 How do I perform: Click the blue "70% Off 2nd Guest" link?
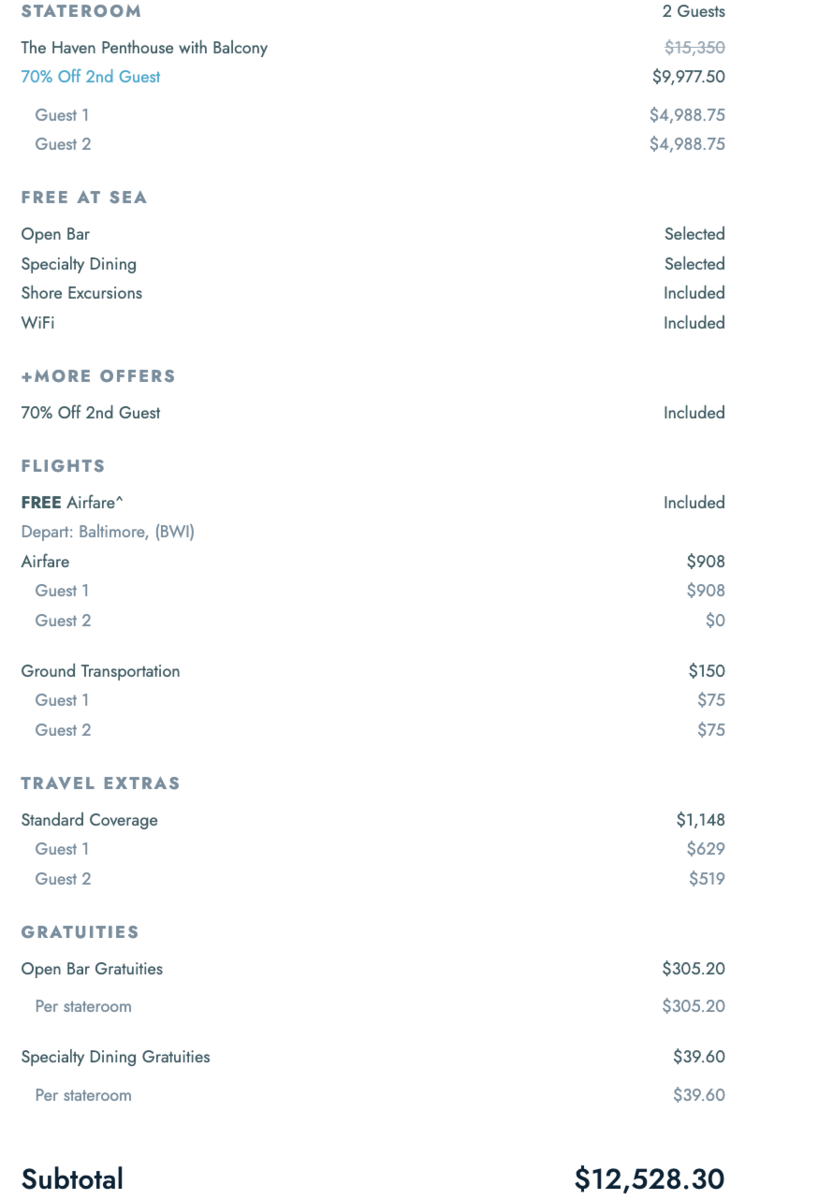(x=90, y=77)
